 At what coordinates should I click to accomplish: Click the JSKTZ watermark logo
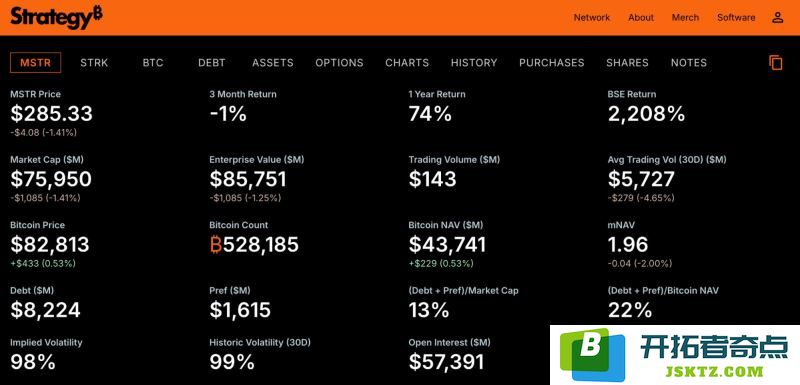pyautogui.click(x=674, y=354)
